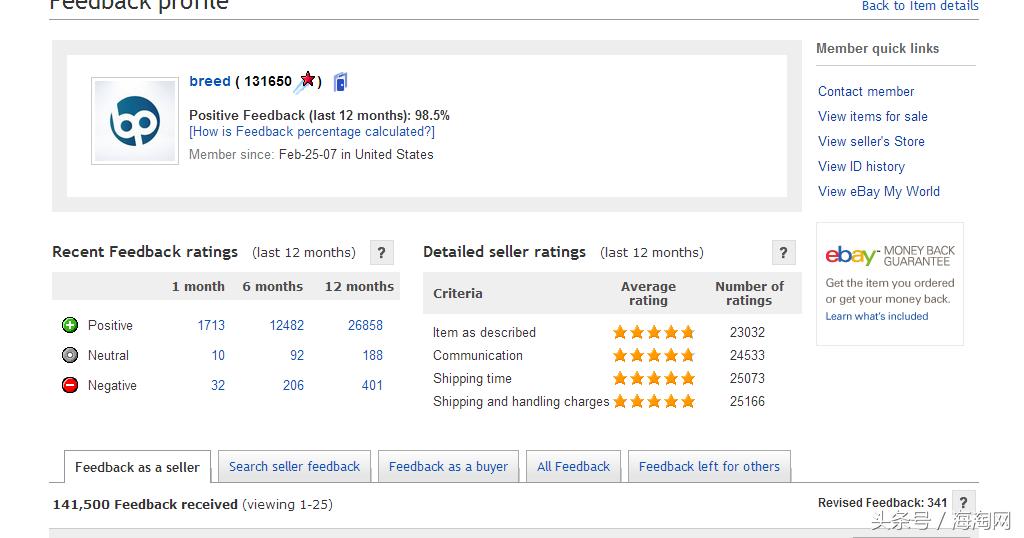
Task: Click the gray Neutral feedback icon
Action: [70, 355]
